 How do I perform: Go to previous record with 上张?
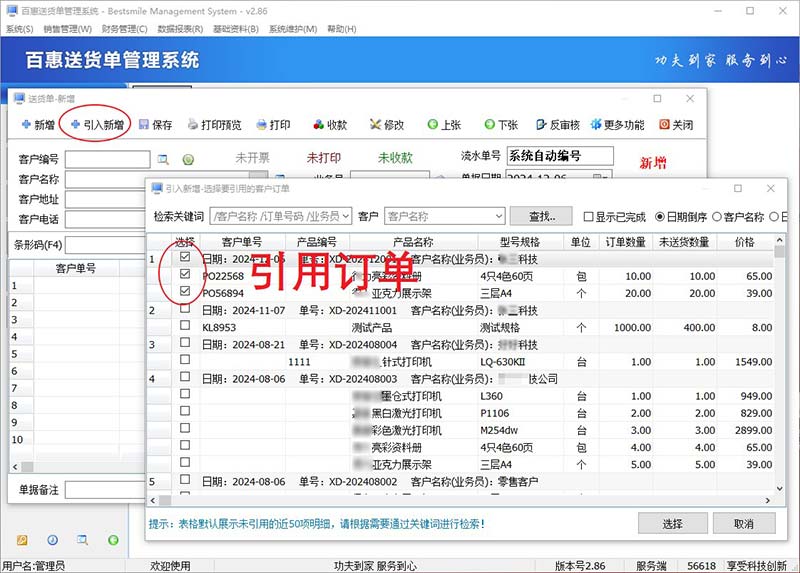[444, 124]
